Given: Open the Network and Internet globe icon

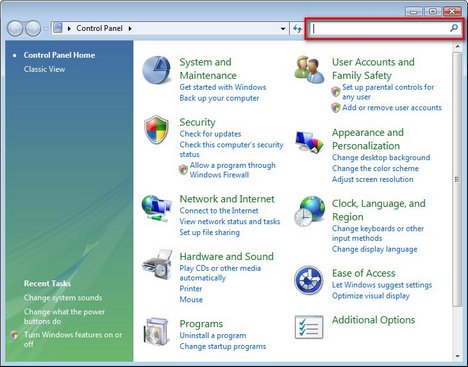Looking at the screenshot, I should tap(157, 208).
